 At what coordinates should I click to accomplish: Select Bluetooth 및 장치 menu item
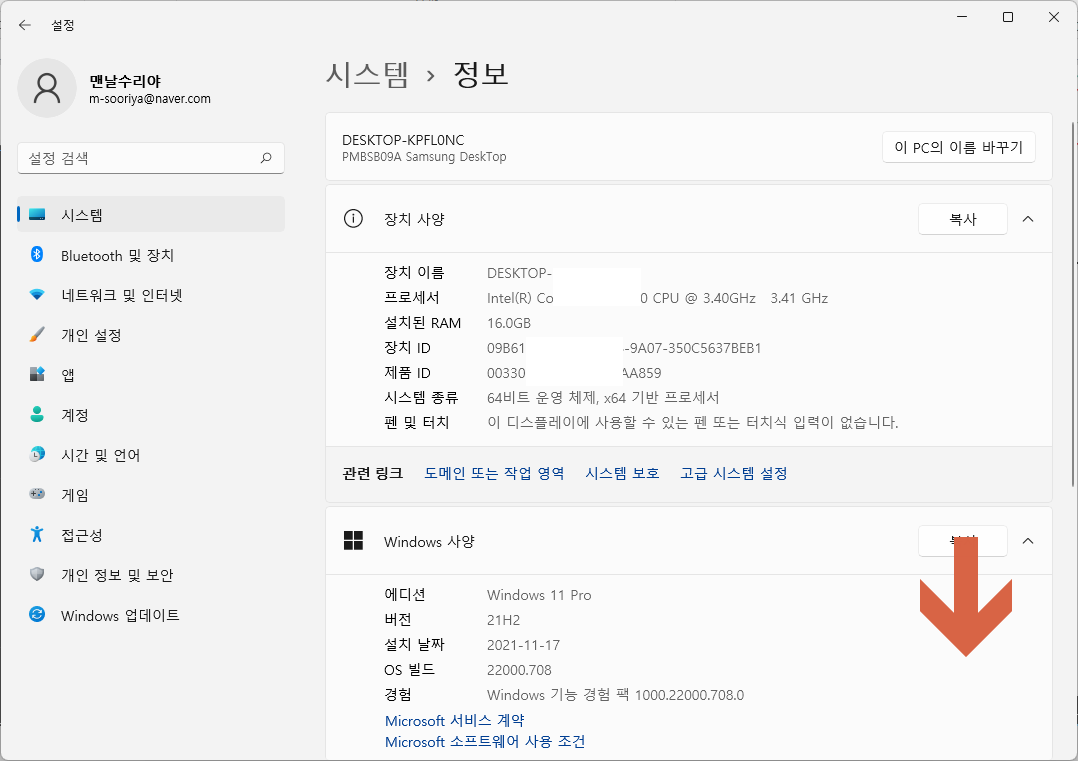pyautogui.click(x=151, y=255)
